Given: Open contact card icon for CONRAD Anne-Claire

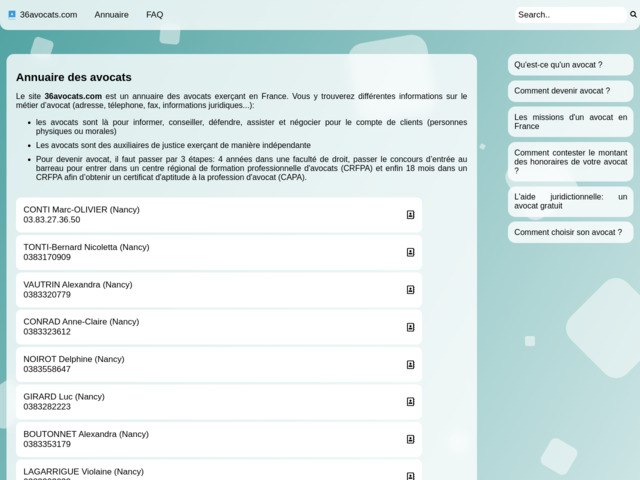Looking at the screenshot, I should (x=411, y=327).
